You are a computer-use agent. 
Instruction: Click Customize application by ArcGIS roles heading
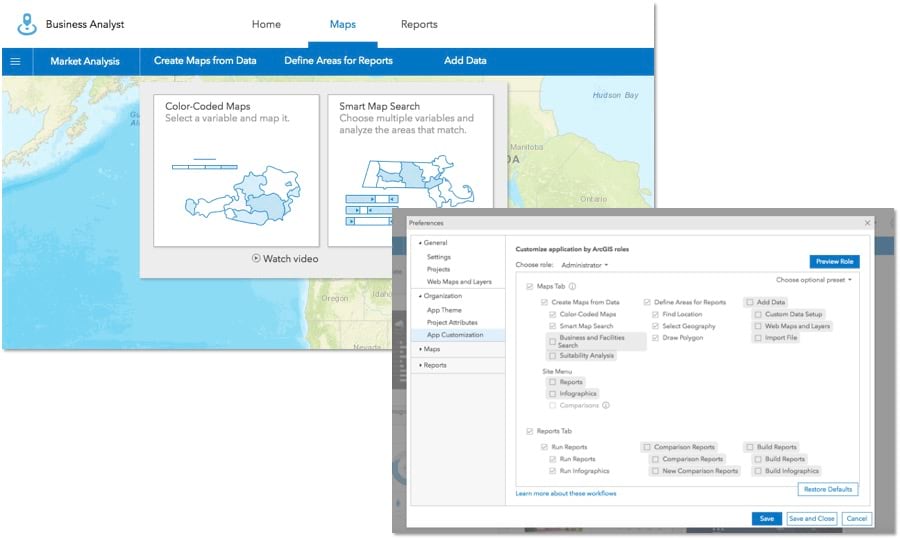tap(572, 249)
